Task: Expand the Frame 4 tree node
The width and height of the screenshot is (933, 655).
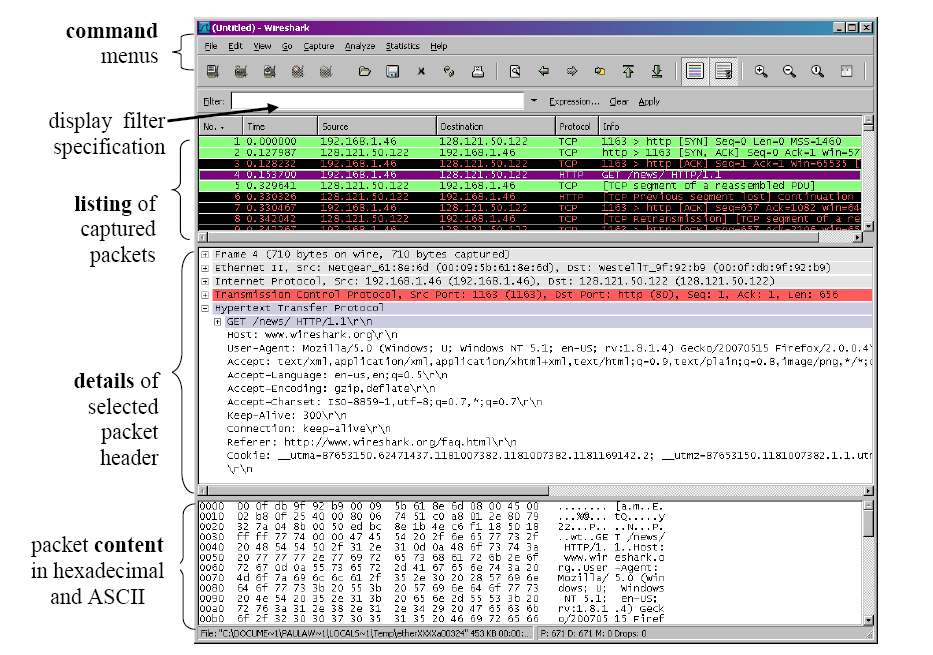Action: [205, 254]
